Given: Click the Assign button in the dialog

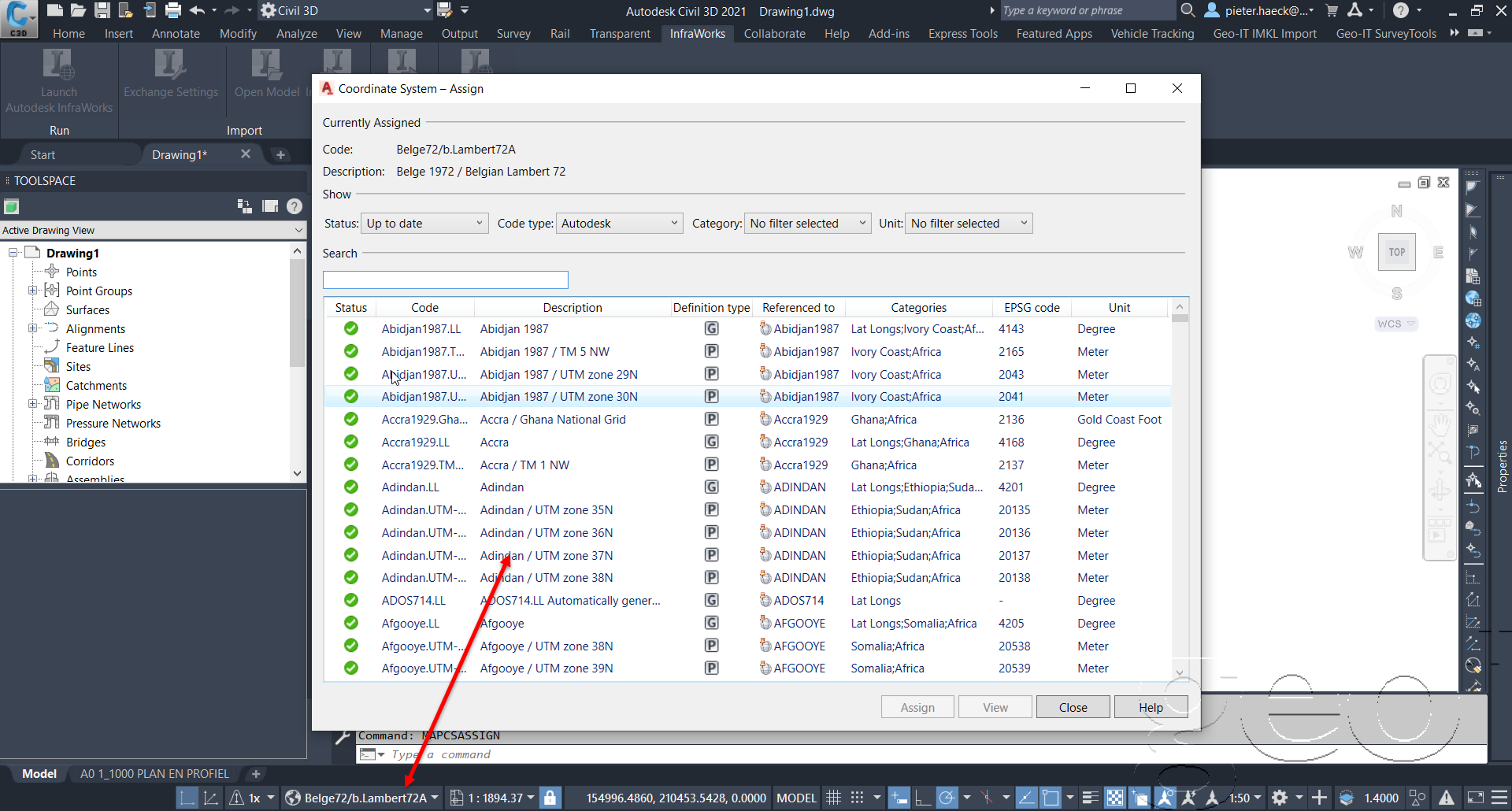Looking at the screenshot, I should [917, 707].
